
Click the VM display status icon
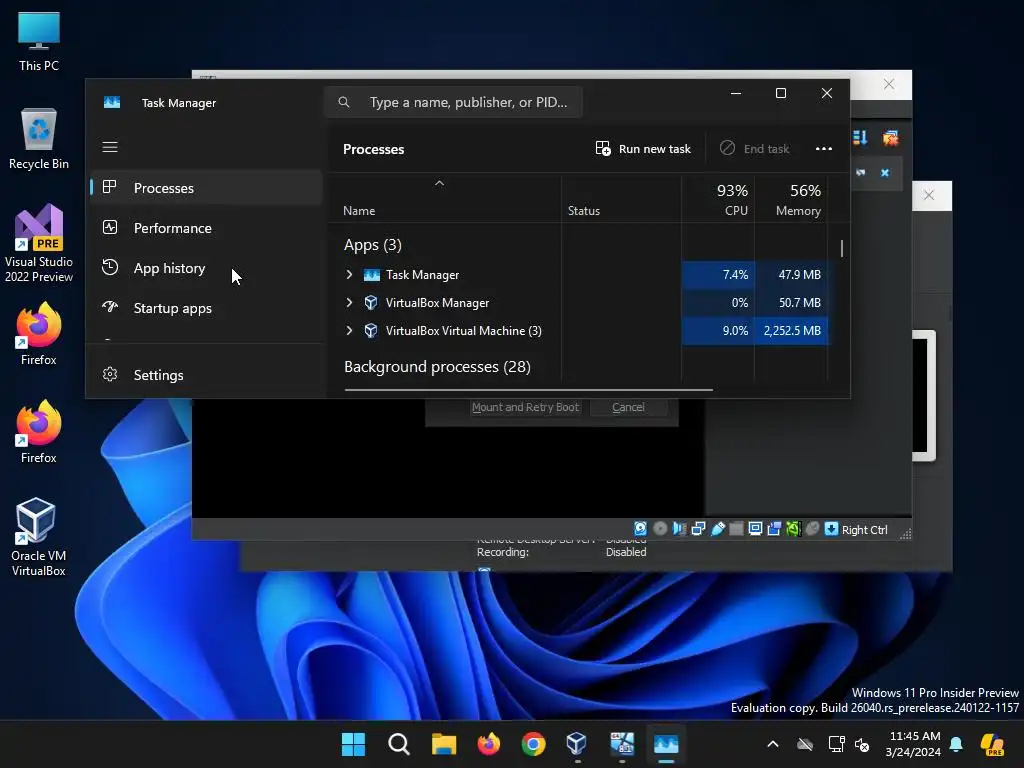(x=755, y=529)
